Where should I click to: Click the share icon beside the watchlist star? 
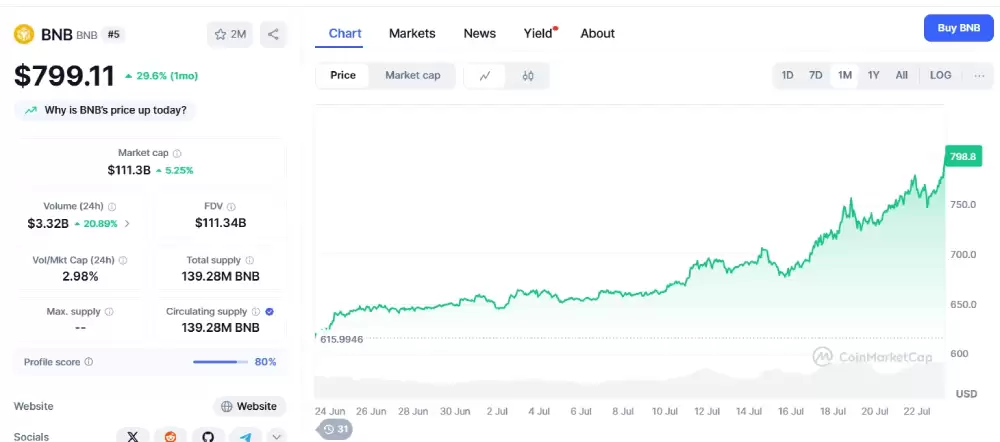pos(273,34)
